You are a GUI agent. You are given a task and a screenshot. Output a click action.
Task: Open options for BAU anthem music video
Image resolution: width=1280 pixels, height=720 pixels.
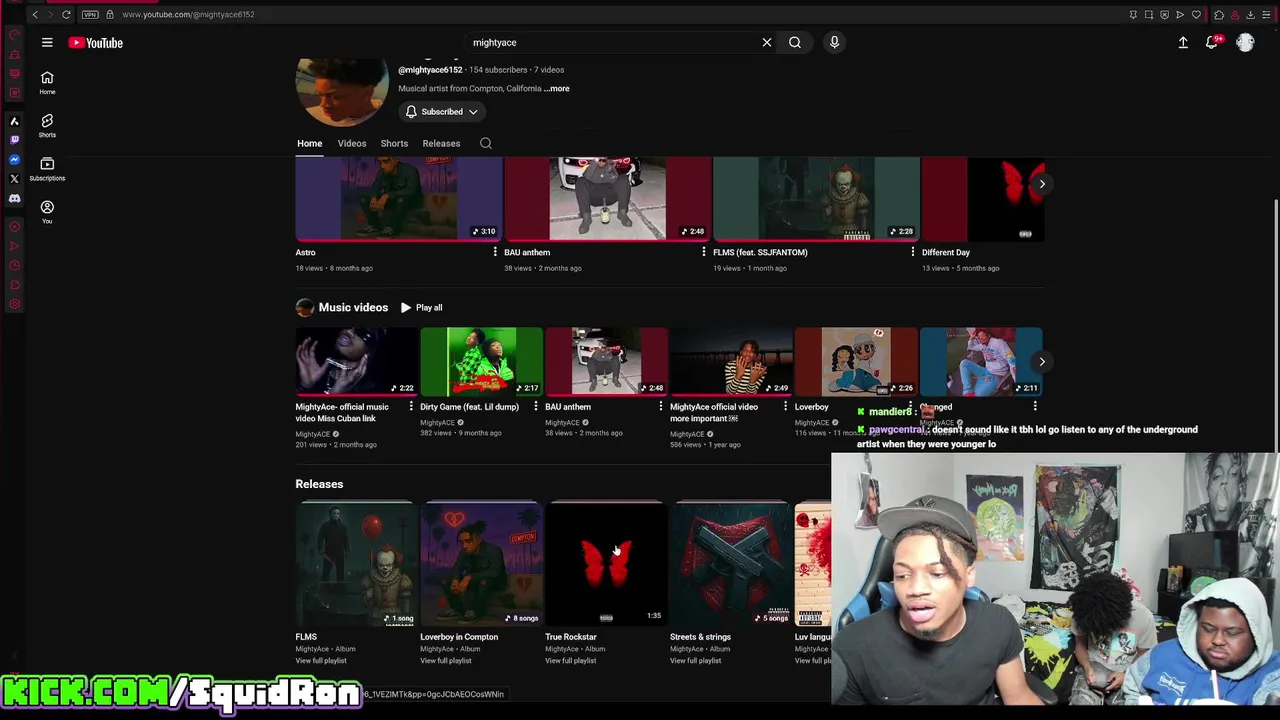tap(660, 407)
